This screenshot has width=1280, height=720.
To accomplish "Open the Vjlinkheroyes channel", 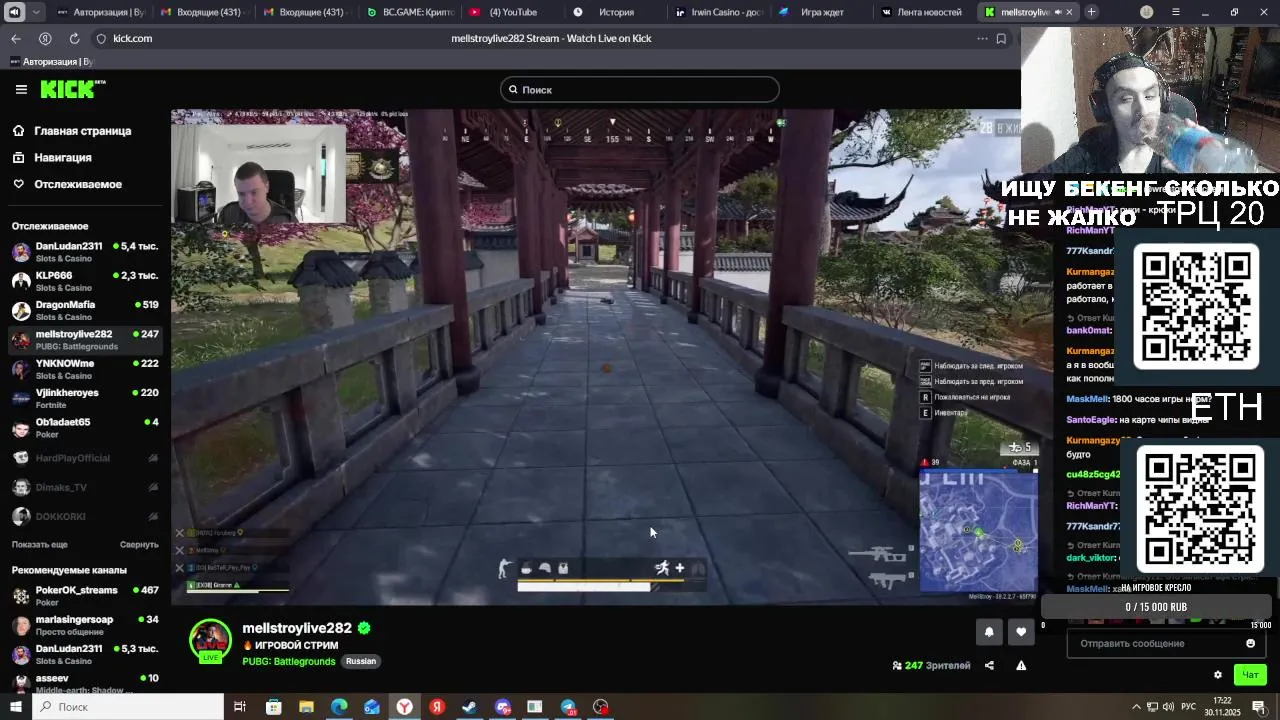I will 85,398.
